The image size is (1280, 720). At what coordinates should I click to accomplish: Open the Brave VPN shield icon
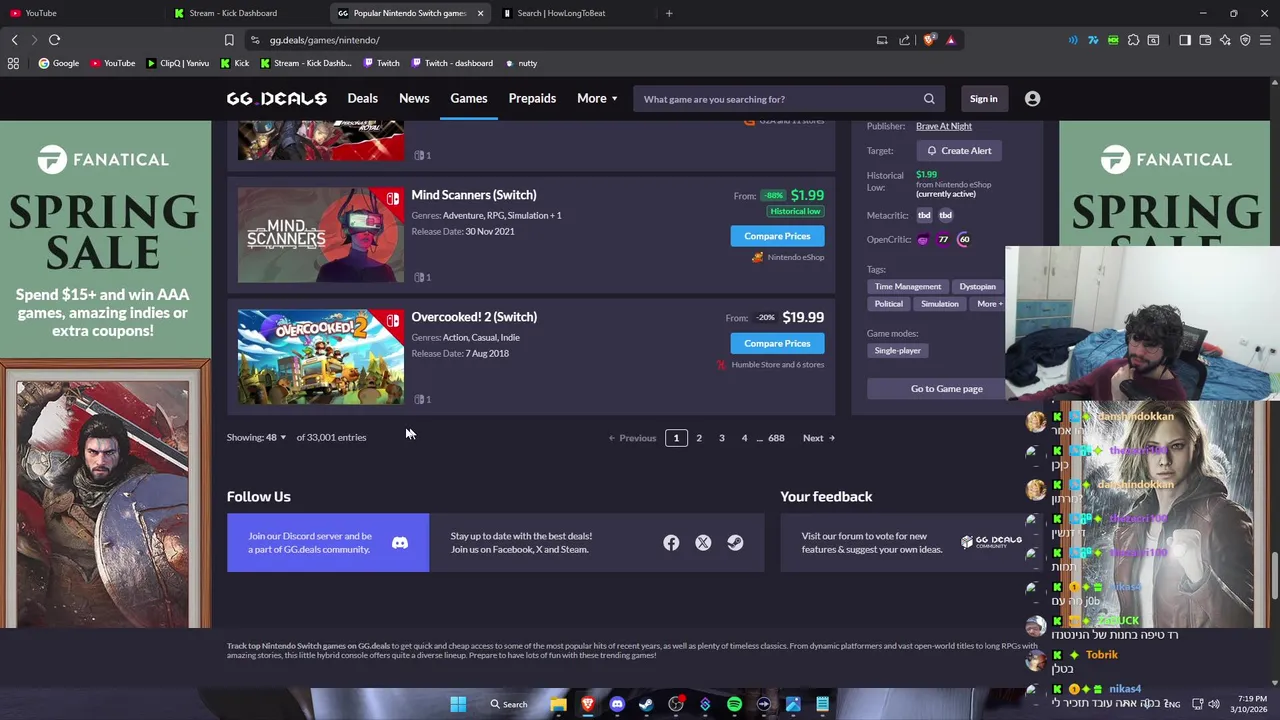coord(1245,40)
